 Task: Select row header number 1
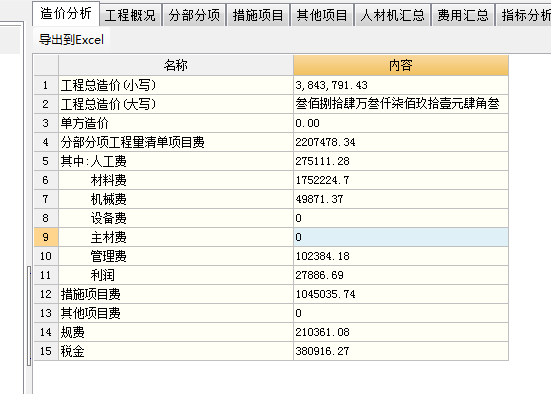[46, 85]
